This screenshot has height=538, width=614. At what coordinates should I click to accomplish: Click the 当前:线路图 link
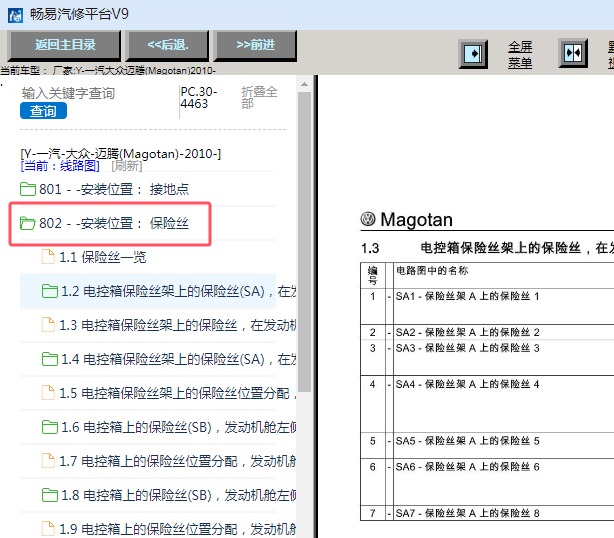click(60, 166)
